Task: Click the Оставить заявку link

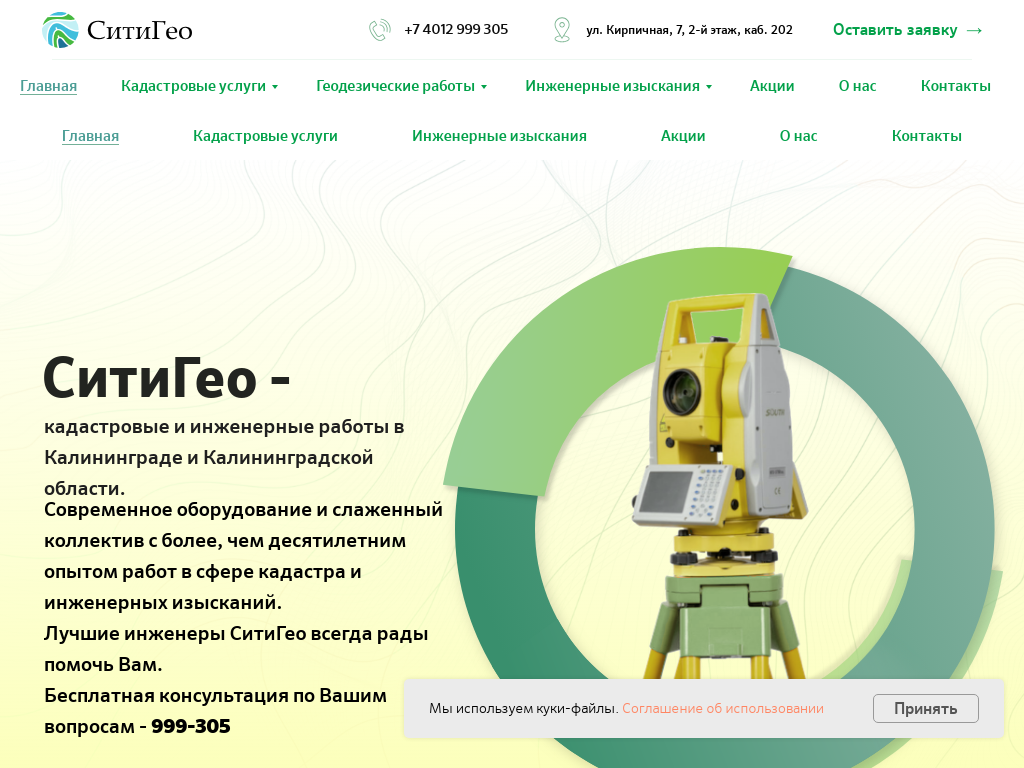Action: pos(895,30)
